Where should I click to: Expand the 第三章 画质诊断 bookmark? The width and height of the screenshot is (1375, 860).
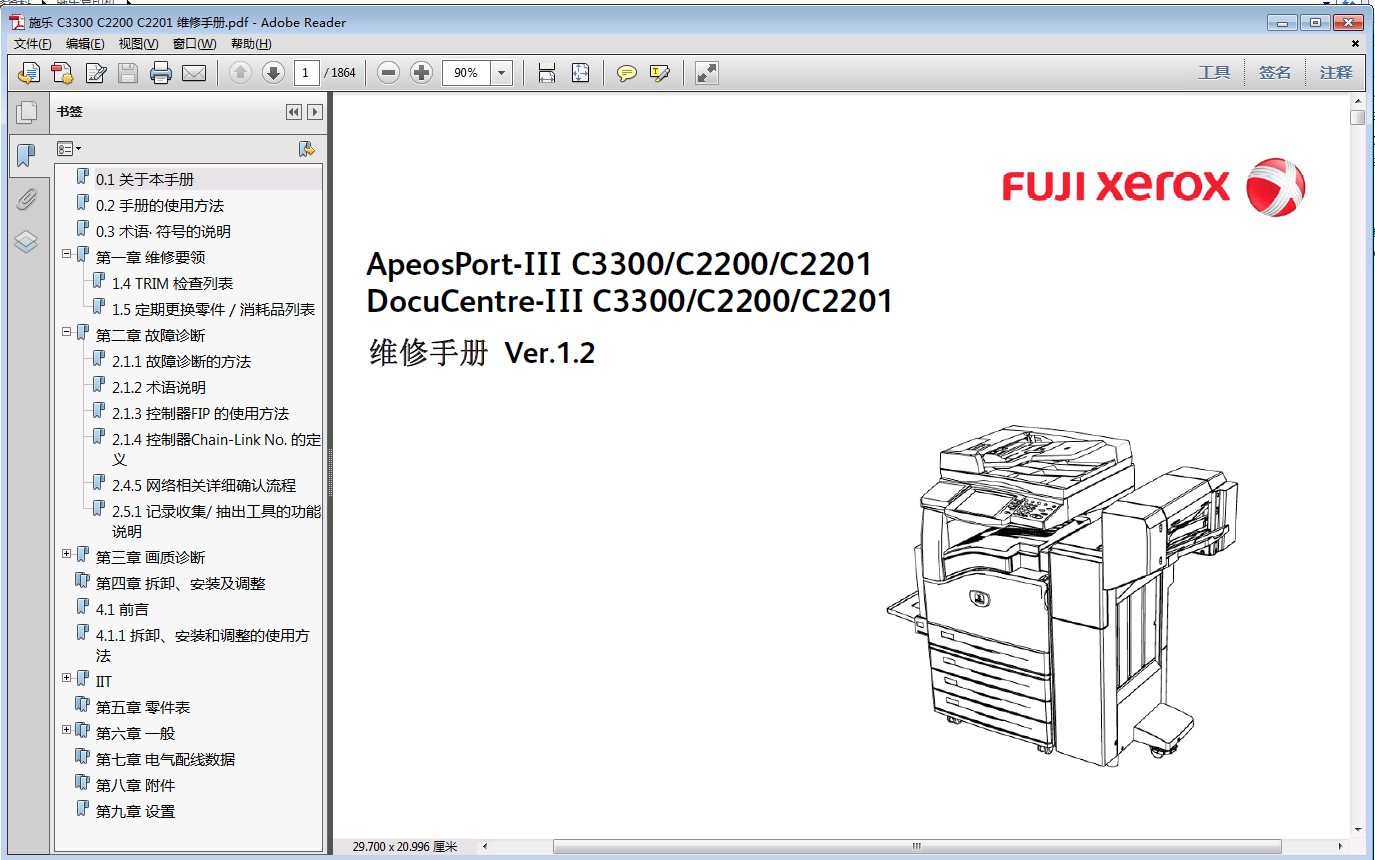point(67,554)
